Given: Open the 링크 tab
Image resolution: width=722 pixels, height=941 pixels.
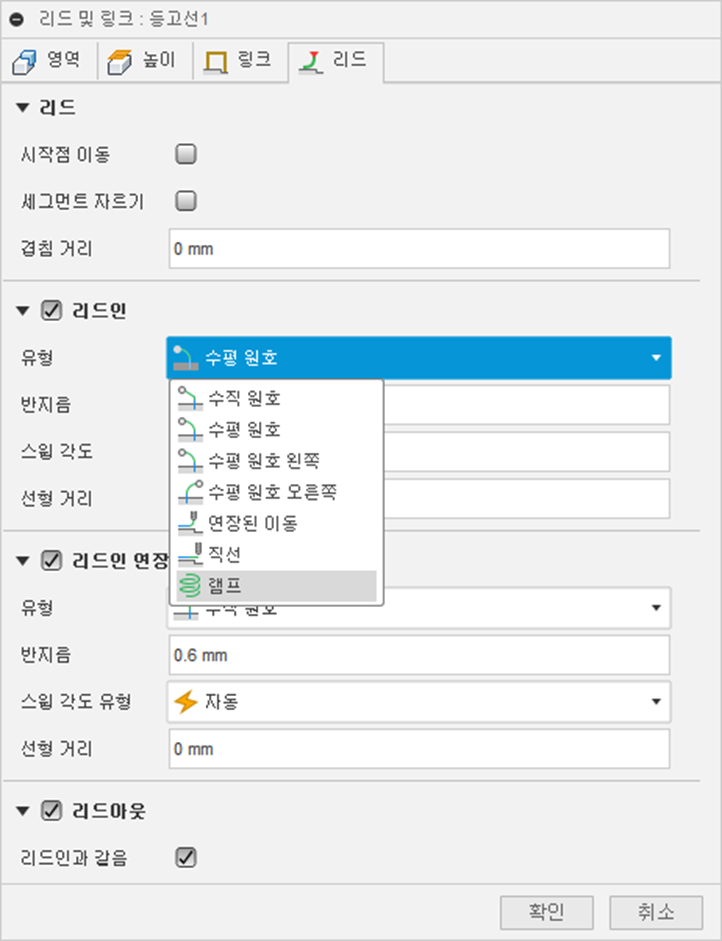Looking at the screenshot, I should point(240,61).
